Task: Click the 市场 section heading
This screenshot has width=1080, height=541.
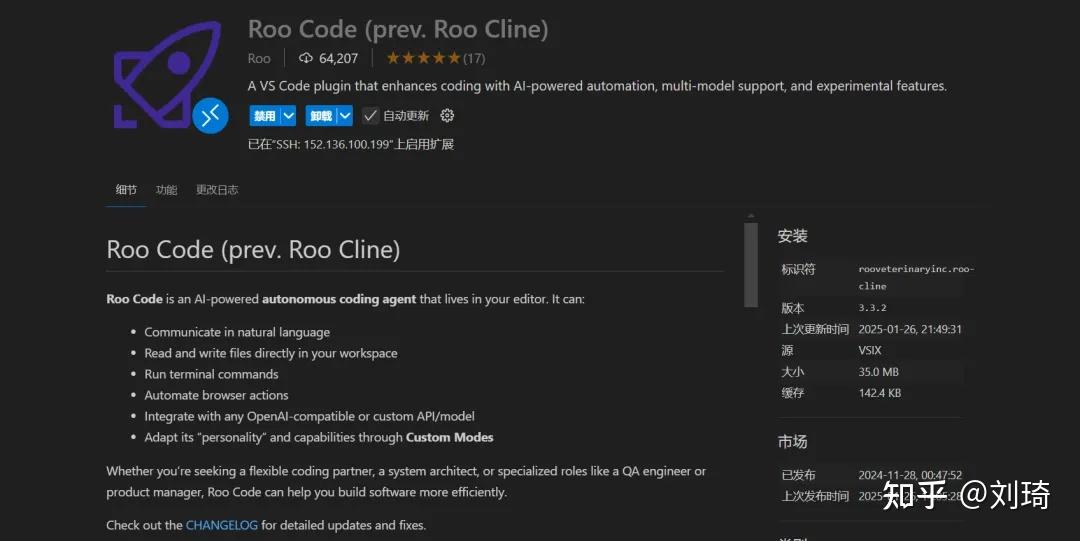Action: tap(792, 442)
